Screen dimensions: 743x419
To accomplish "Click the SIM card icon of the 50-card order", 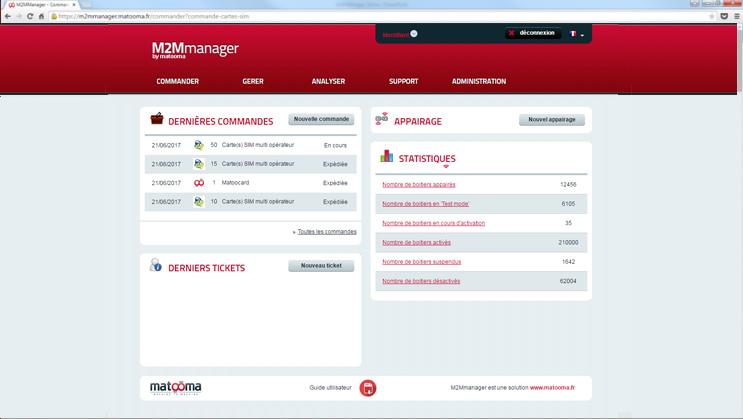I will tap(199, 145).
